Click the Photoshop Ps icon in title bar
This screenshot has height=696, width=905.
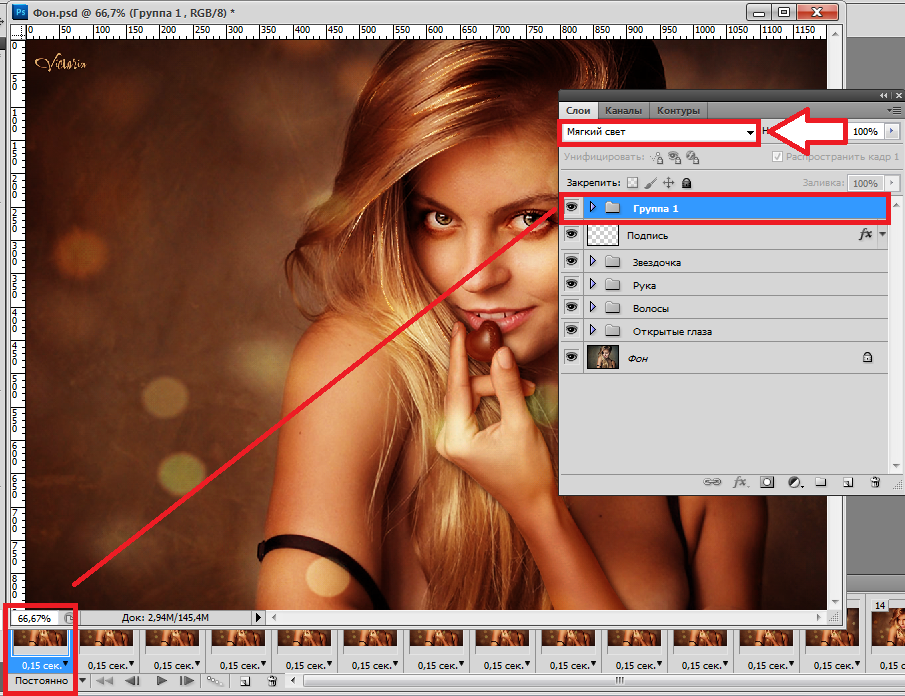20,12
